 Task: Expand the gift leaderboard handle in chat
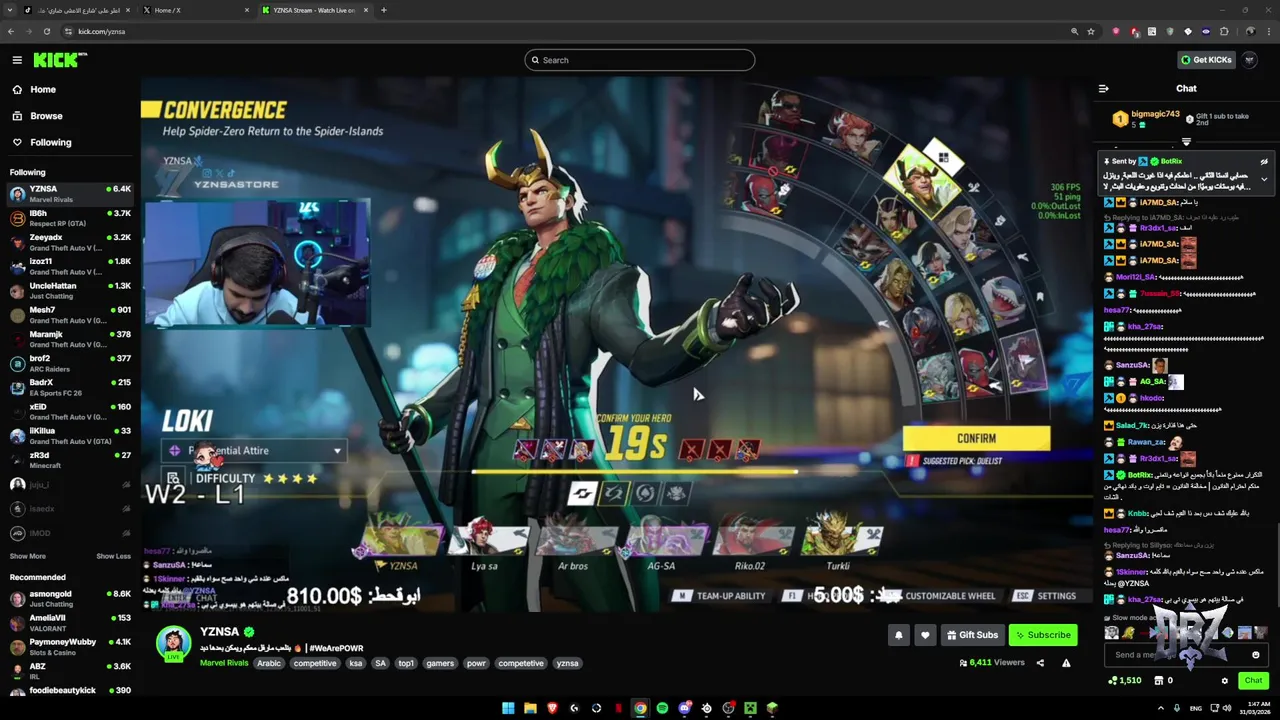click(x=1186, y=142)
